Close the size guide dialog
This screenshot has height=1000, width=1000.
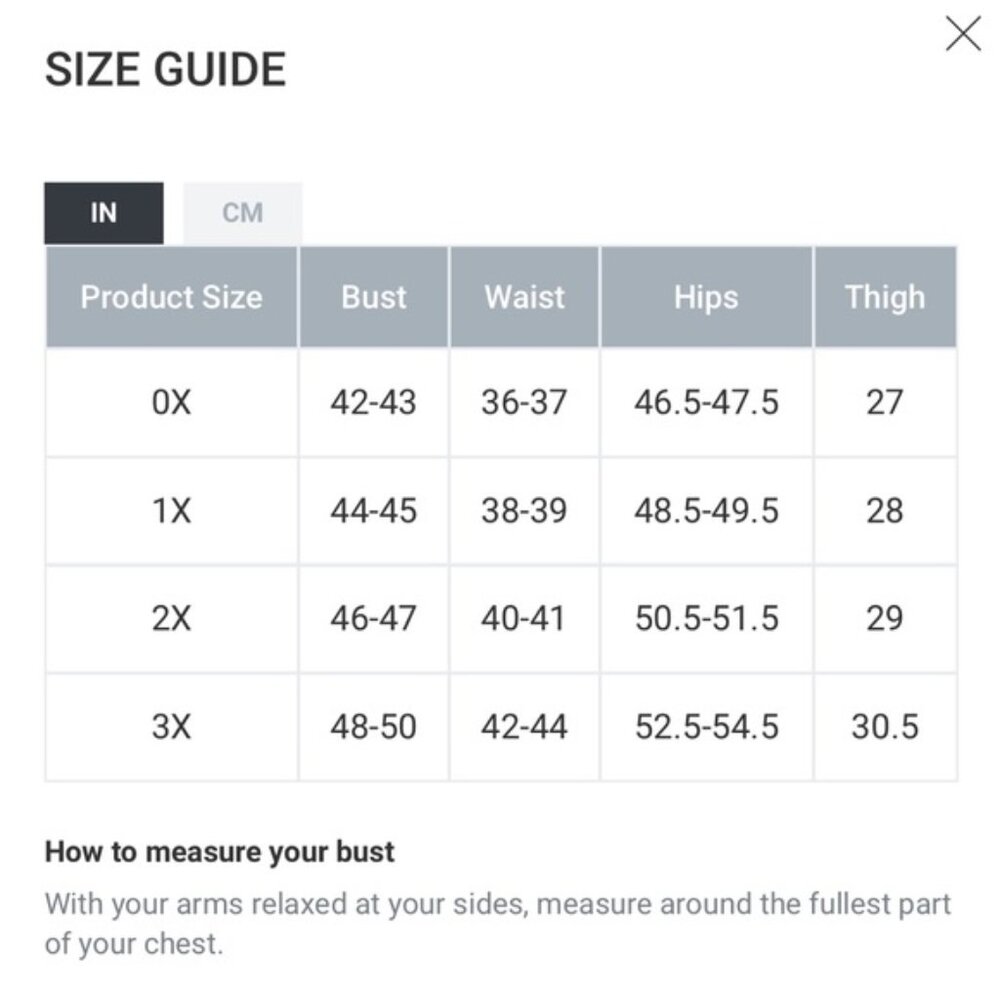point(963,33)
